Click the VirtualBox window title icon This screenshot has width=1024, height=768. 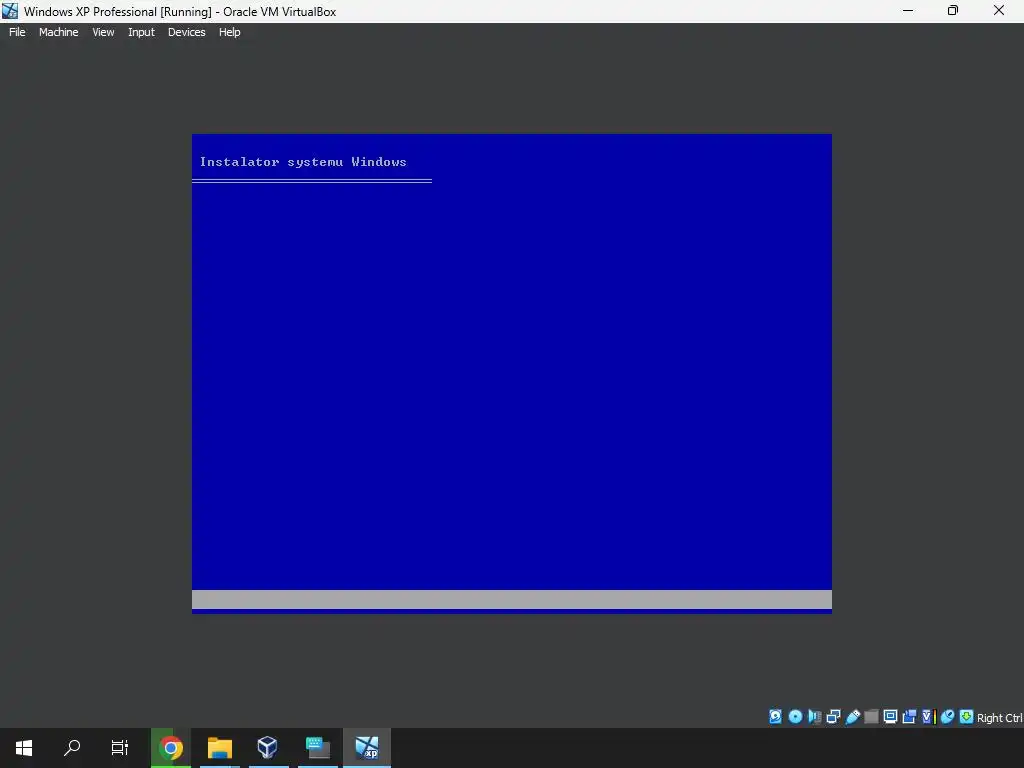[x=10, y=10]
